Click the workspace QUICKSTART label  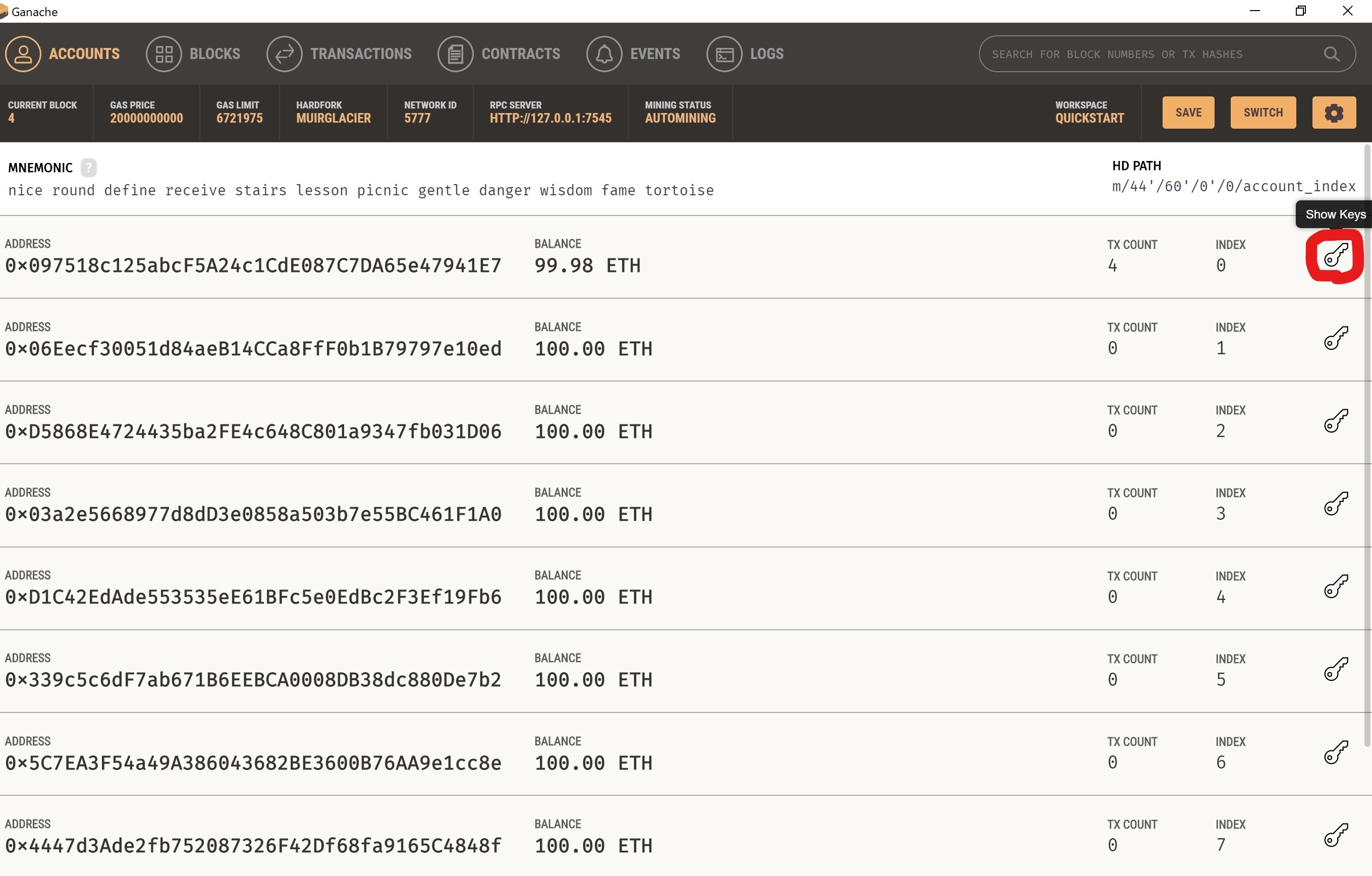pyautogui.click(x=1089, y=118)
